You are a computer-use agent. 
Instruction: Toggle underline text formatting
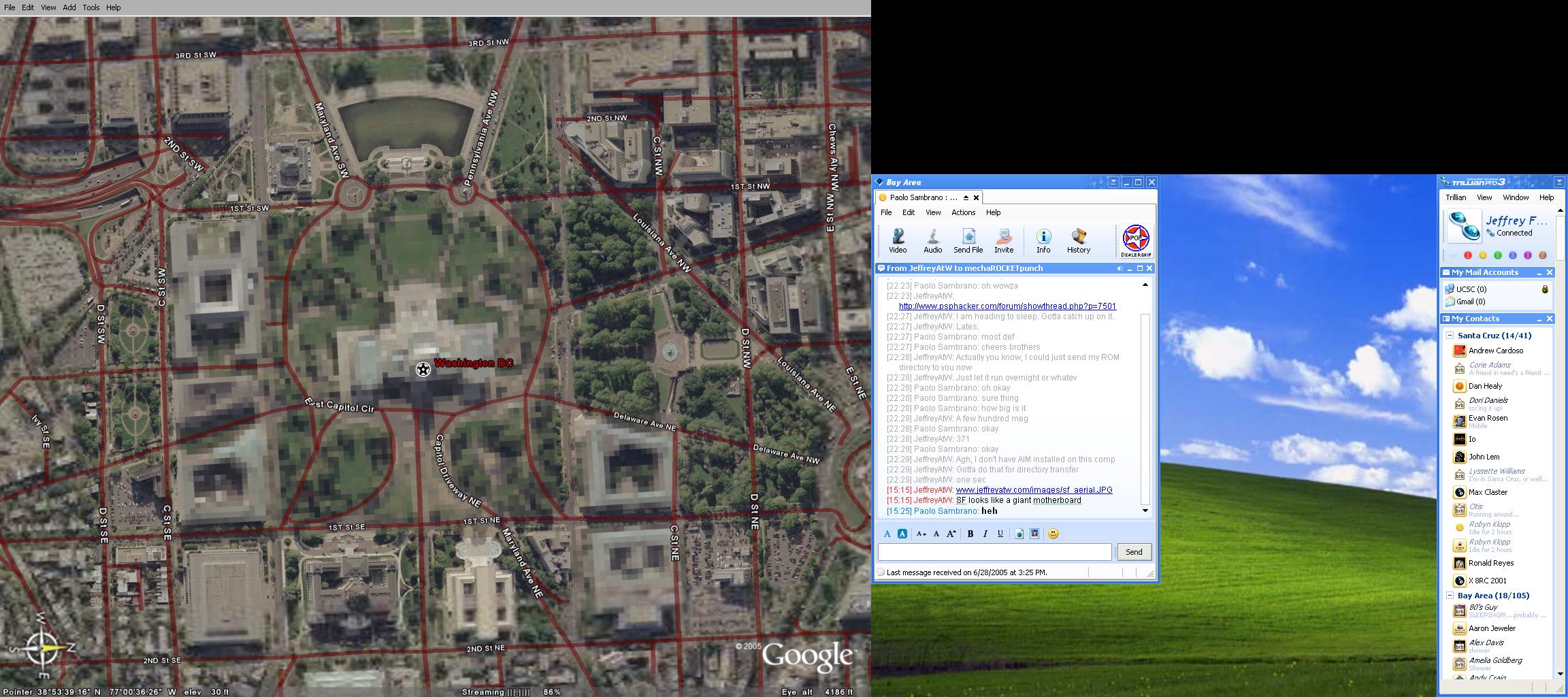1000,534
